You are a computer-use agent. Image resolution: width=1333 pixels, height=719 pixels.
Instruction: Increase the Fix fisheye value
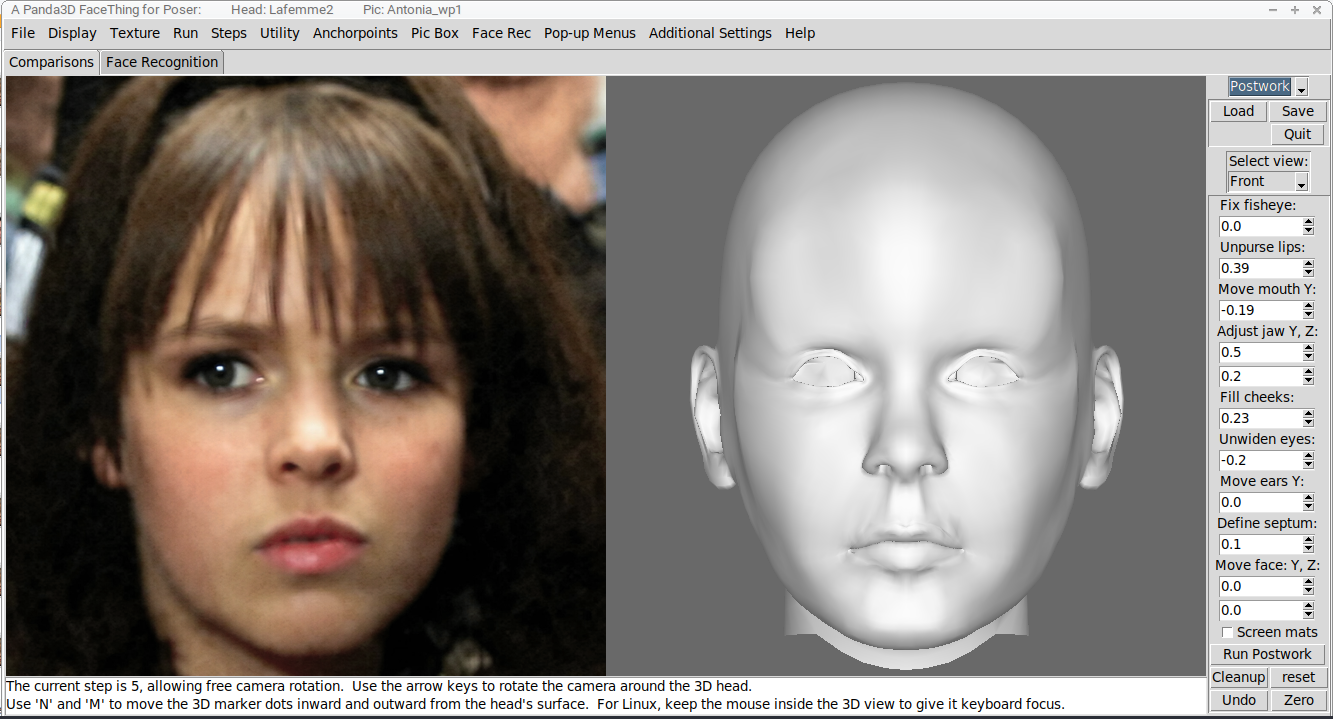pyautogui.click(x=1309, y=222)
